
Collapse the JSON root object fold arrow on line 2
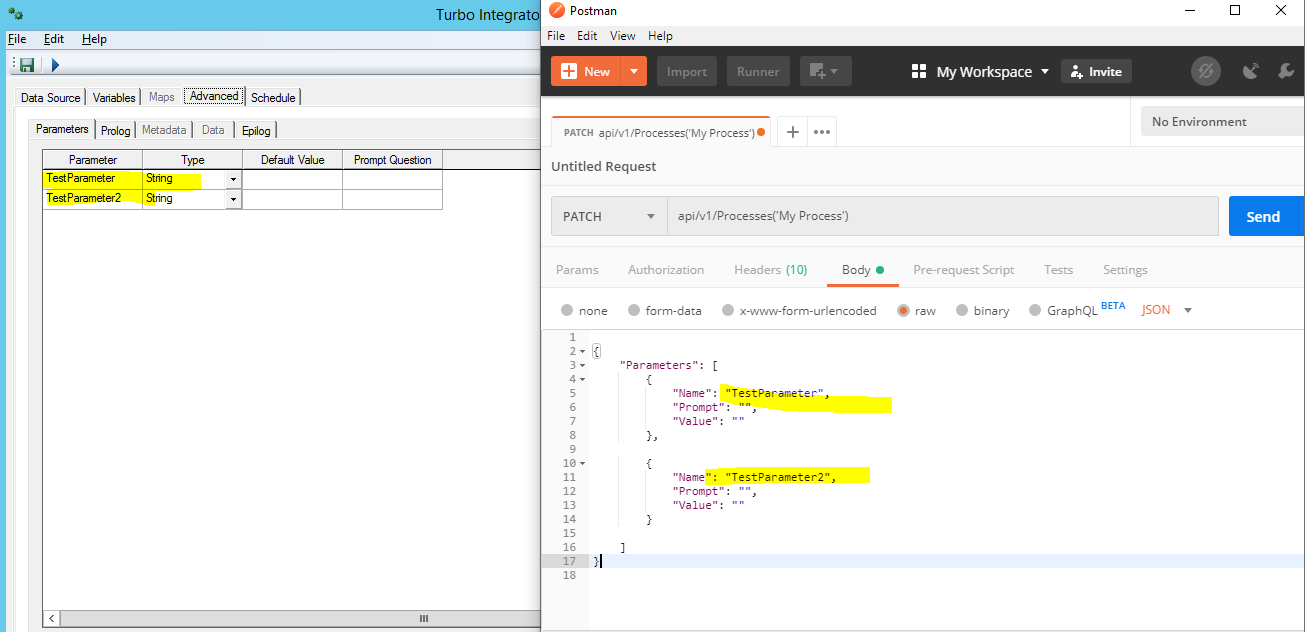click(x=582, y=351)
